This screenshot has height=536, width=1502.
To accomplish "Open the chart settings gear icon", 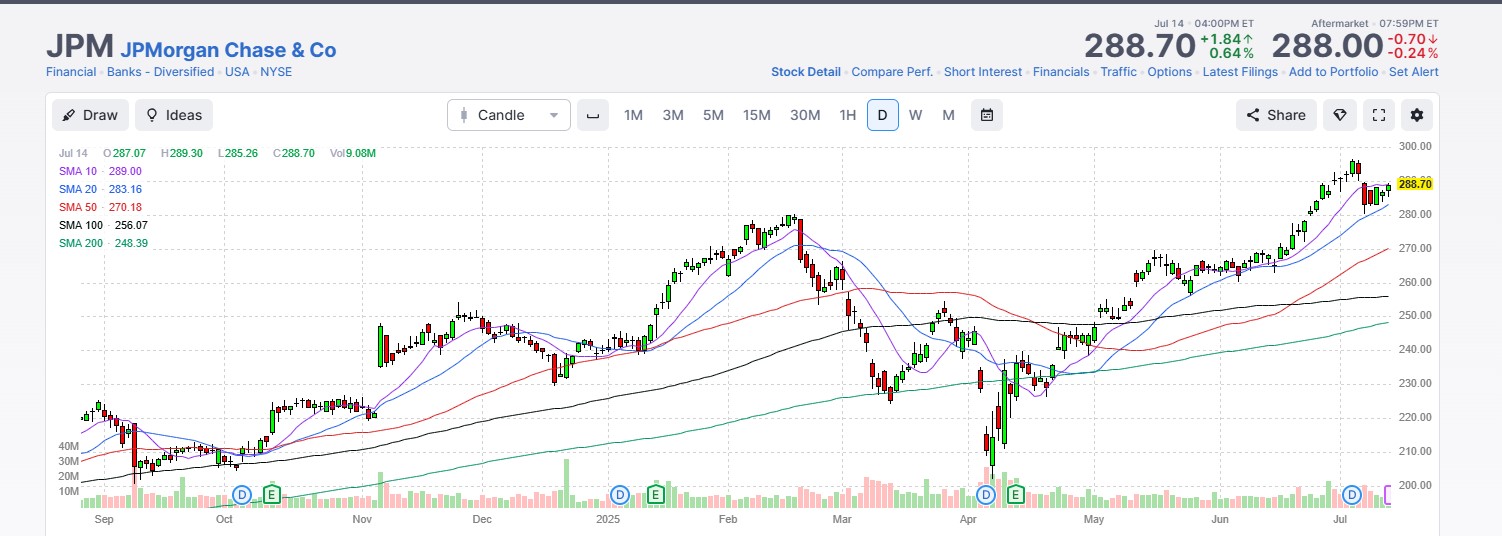I will (1416, 115).
